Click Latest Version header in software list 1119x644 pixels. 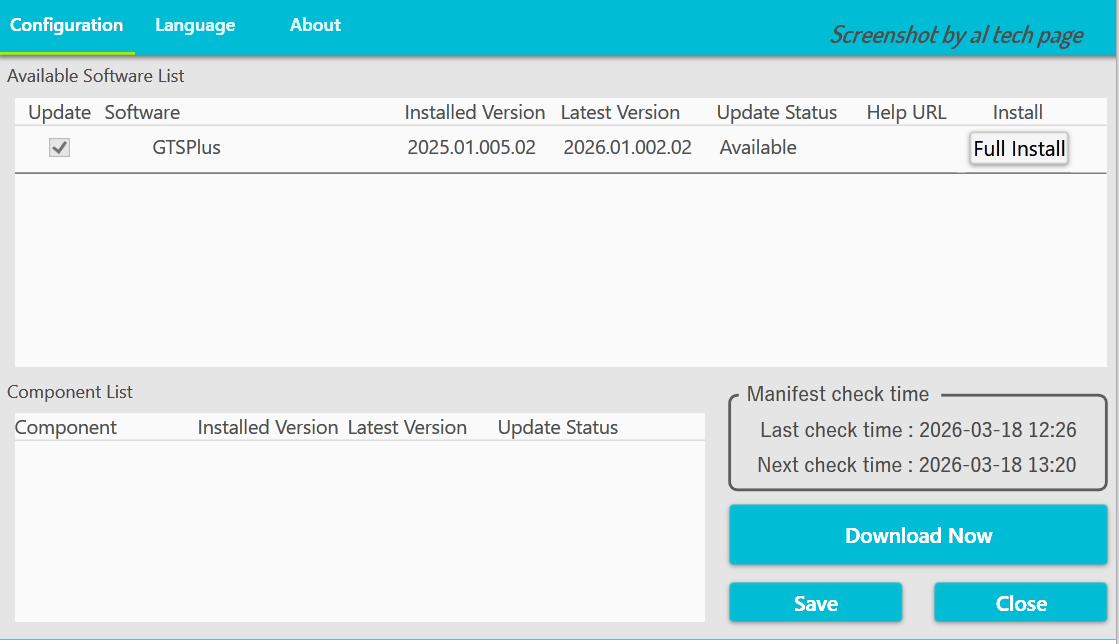pos(620,112)
